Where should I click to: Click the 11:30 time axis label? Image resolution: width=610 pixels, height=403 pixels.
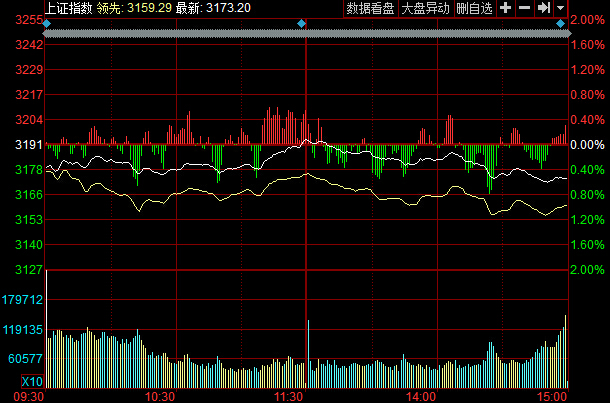[x=289, y=396]
